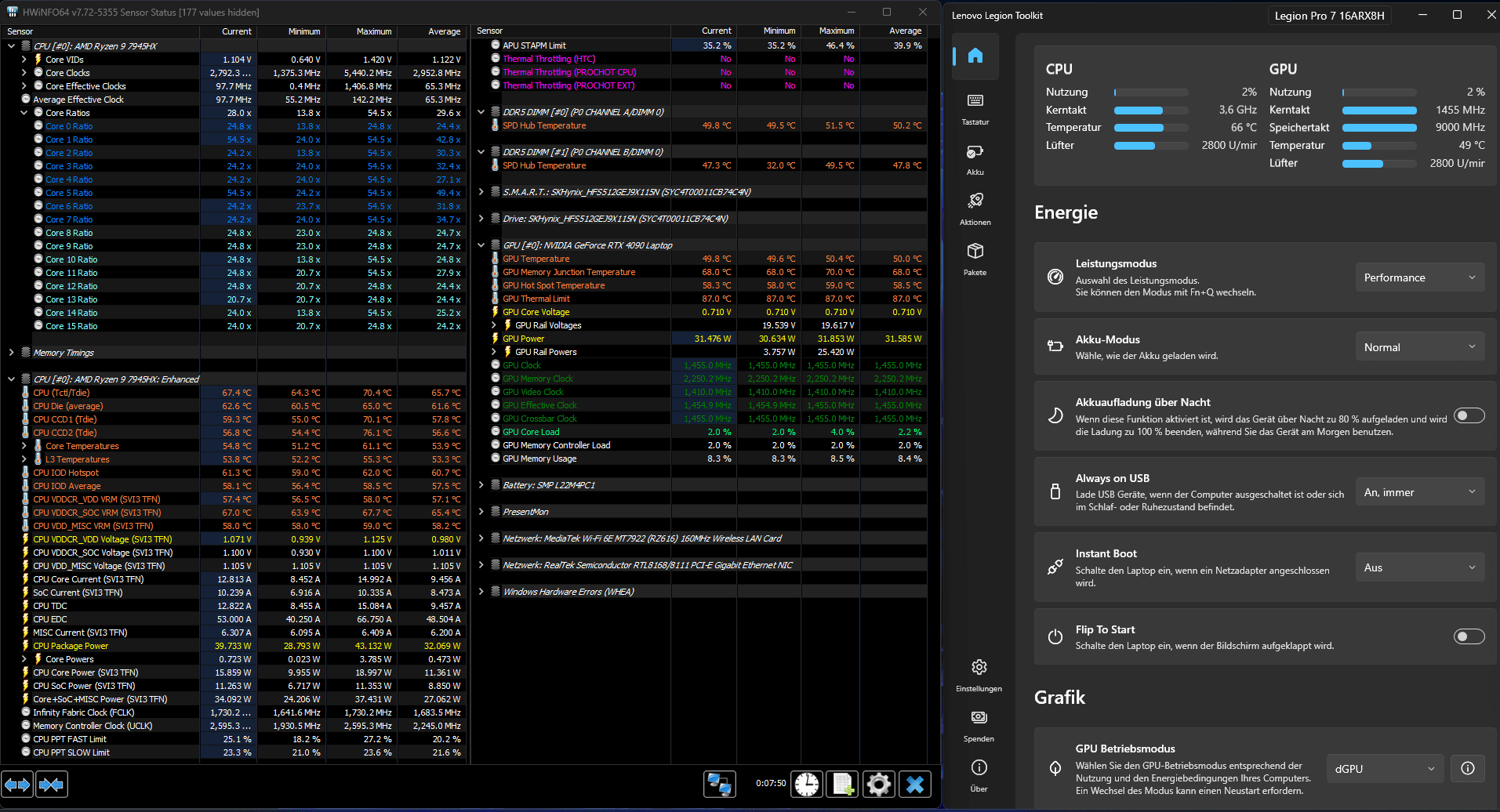1500x812 pixels.
Task: Open the Spenden page in the sidebar
Action: (x=979, y=725)
